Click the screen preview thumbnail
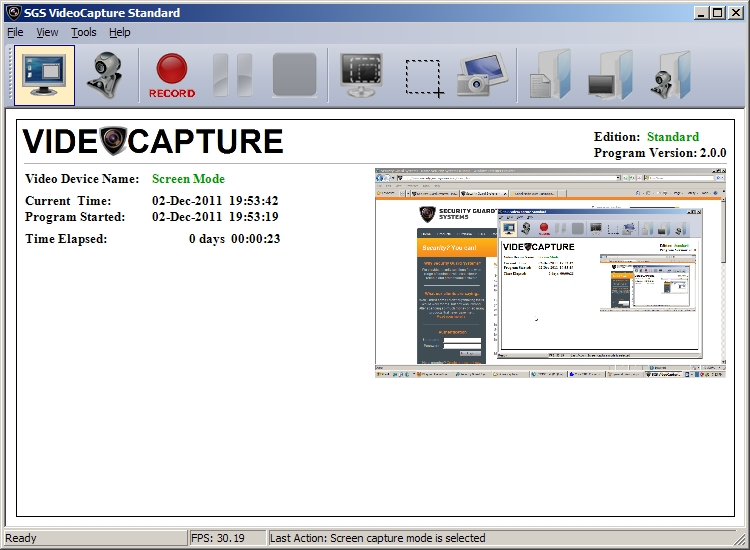Screen dimensions: 750x550 pyautogui.click(x=551, y=273)
